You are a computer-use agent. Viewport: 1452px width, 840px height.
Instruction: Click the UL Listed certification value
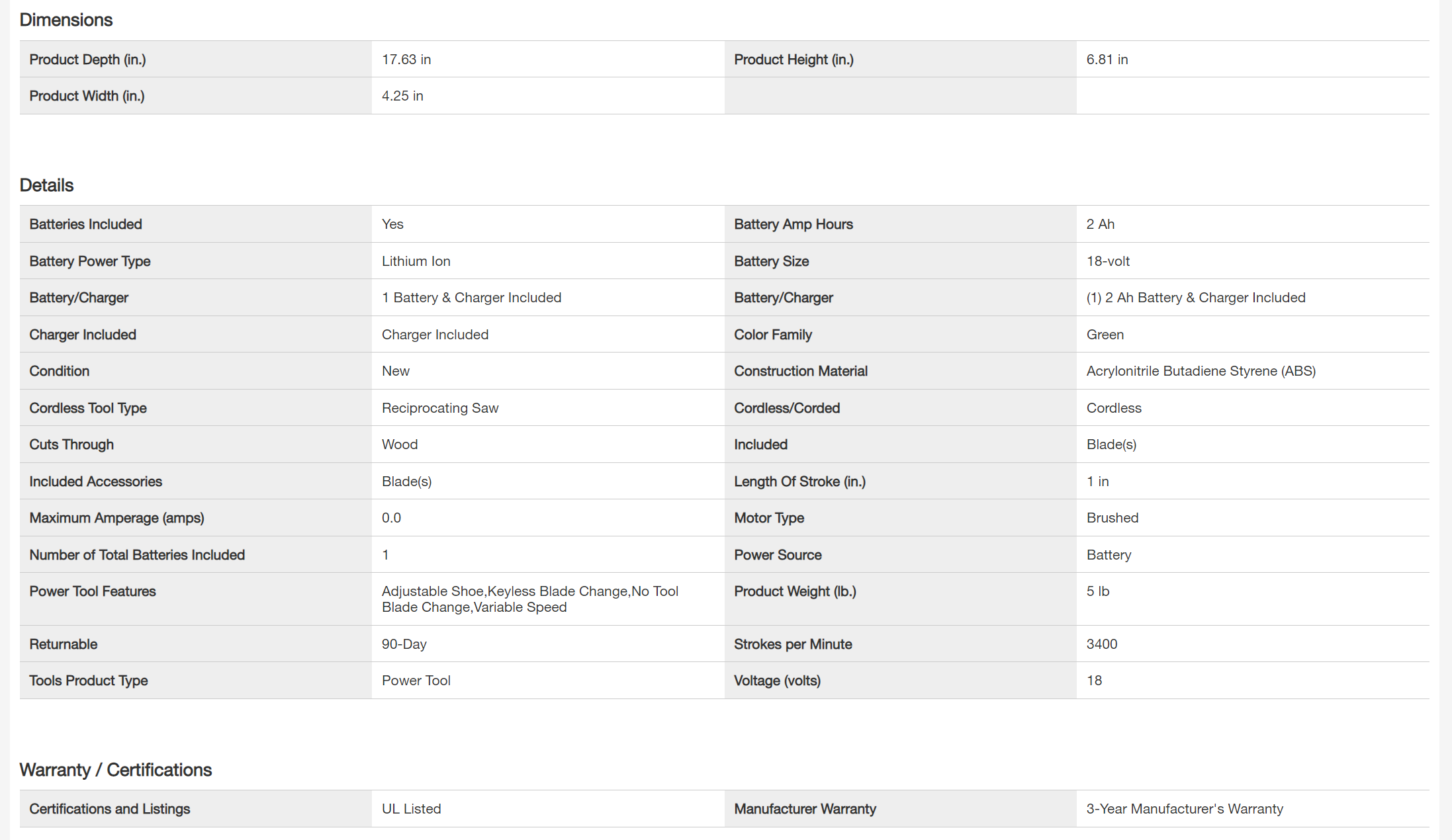pyautogui.click(x=411, y=809)
